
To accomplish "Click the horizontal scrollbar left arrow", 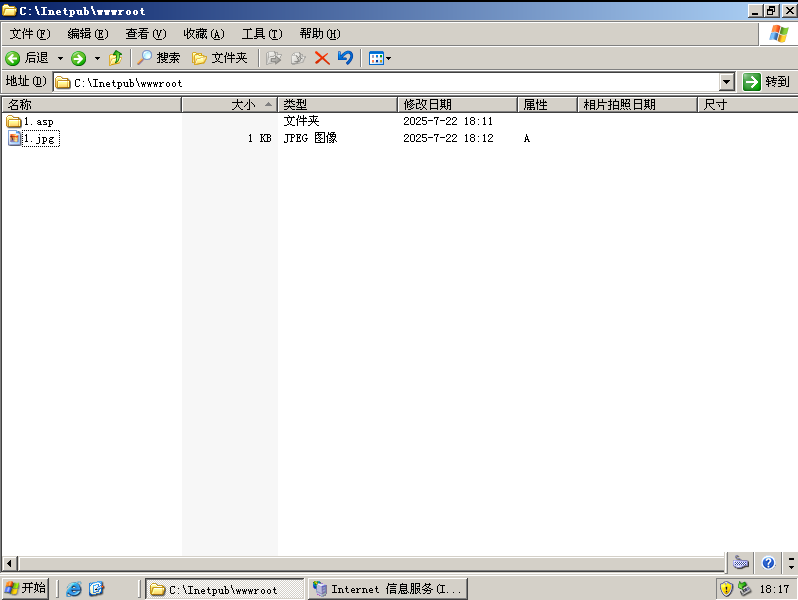I will [x=9, y=563].
